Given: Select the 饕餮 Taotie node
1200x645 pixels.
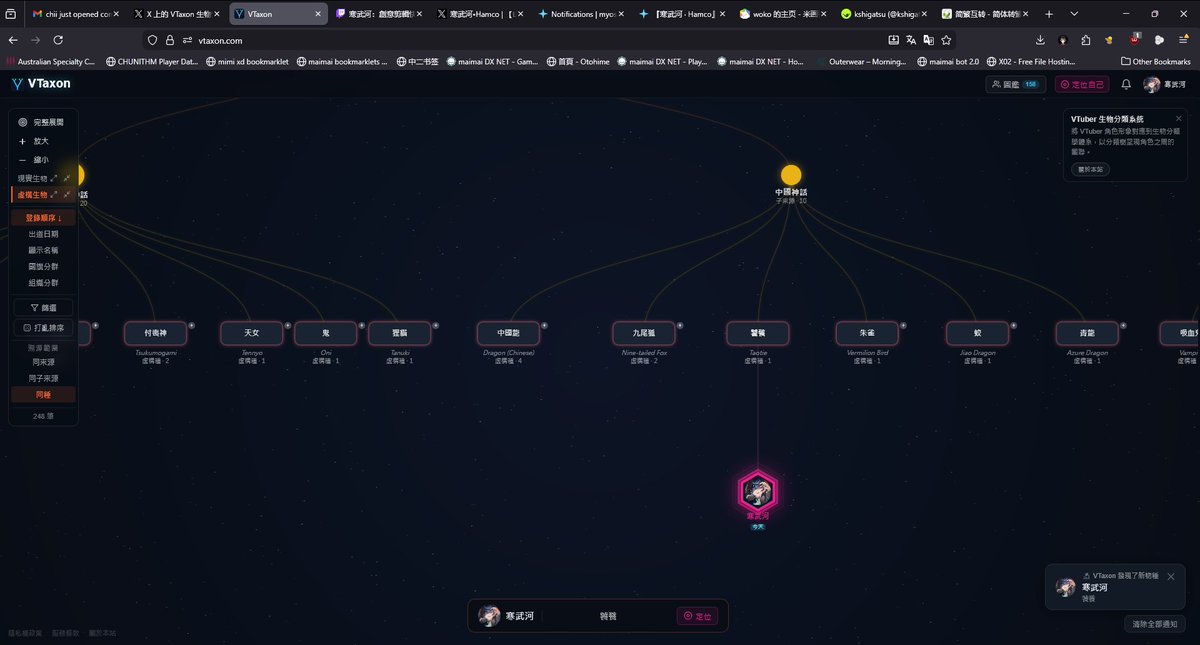Looking at the screenshot, I should (757, 332).
